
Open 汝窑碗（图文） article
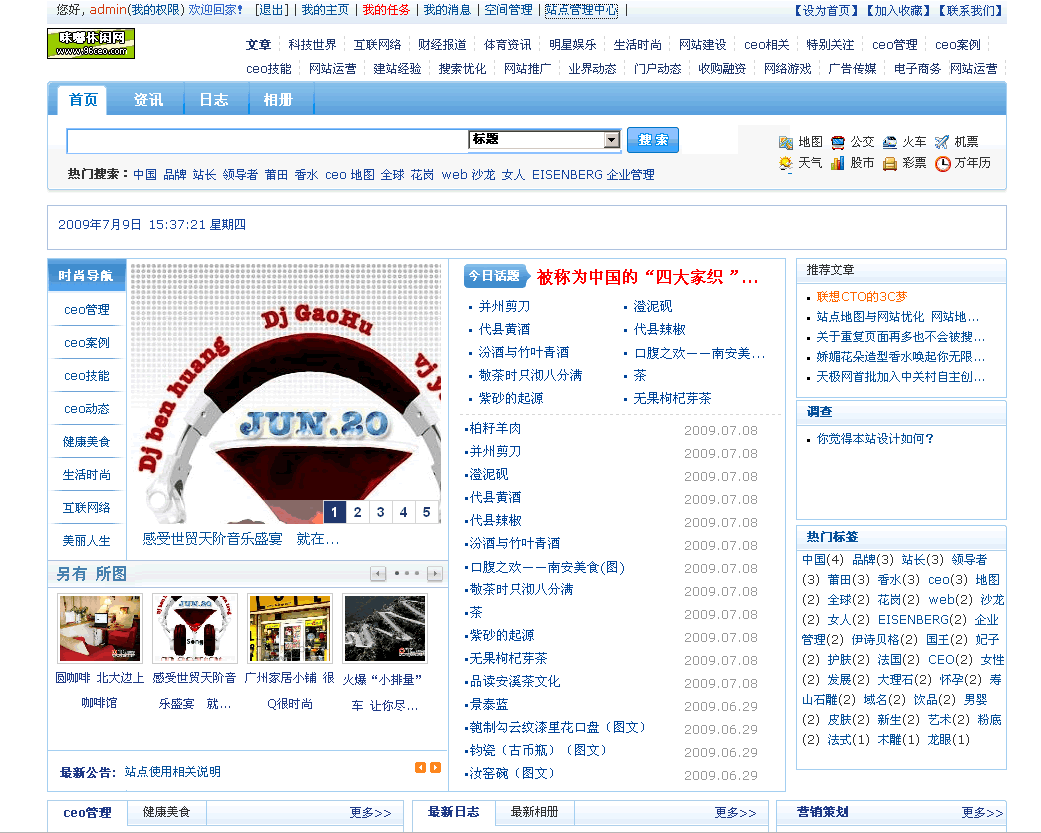point(512,773)
